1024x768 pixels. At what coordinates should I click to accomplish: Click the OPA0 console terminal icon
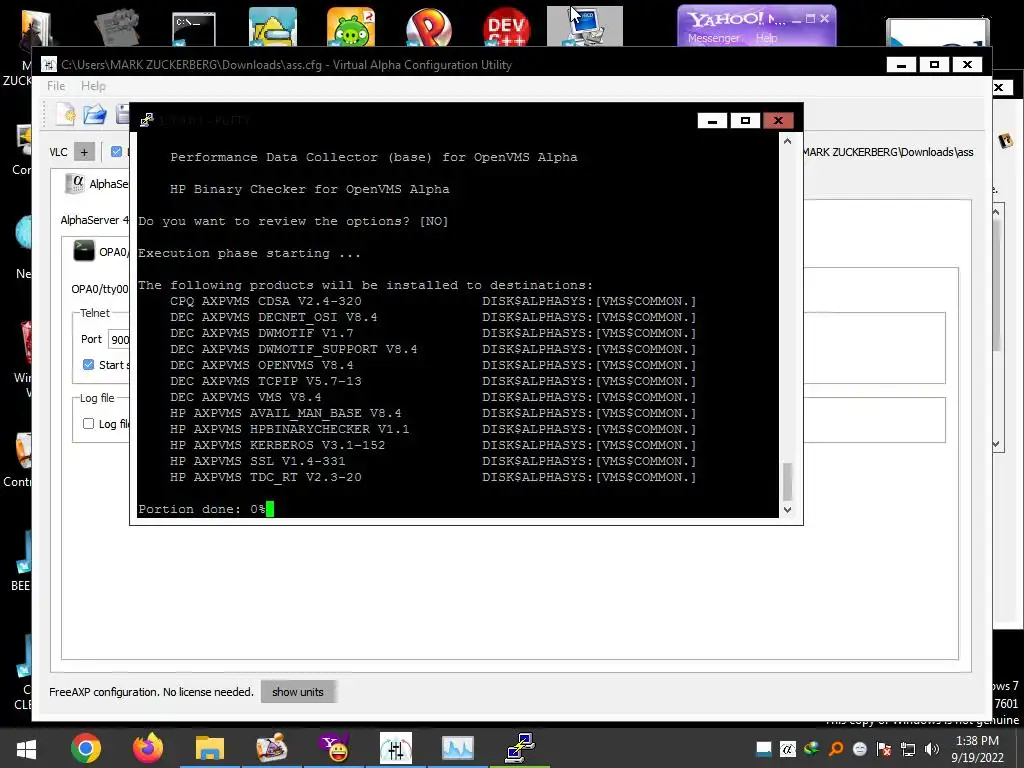click(84, 251)
